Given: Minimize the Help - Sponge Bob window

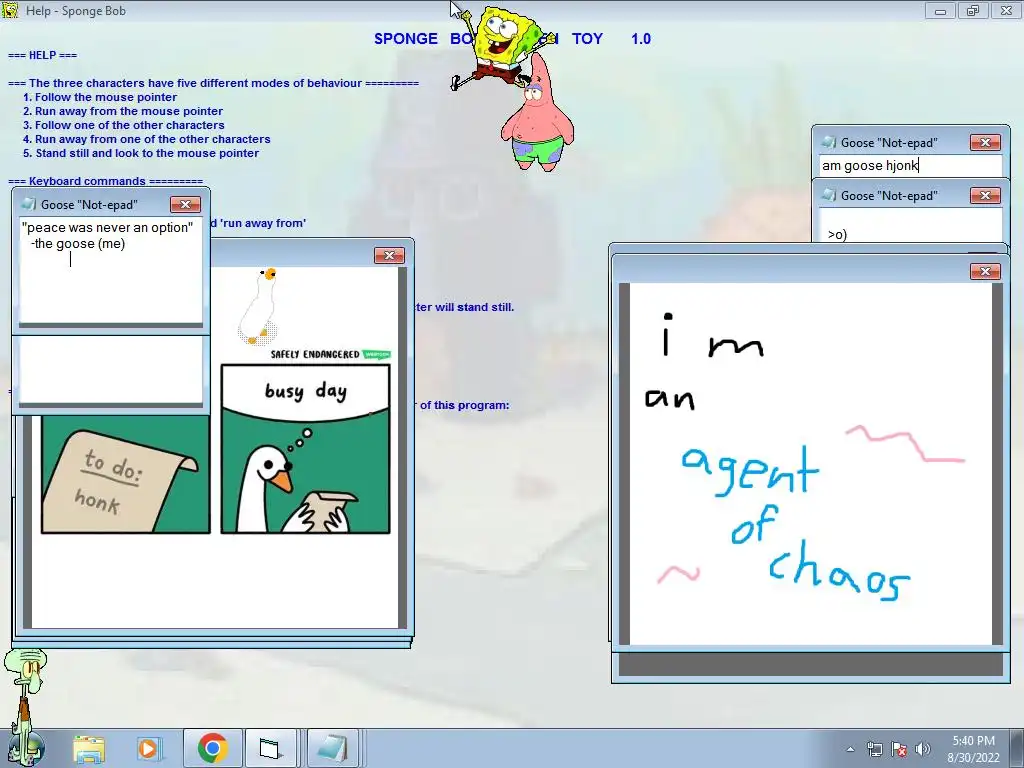Looking at the screenshot, I should click(x=940, y=10).
